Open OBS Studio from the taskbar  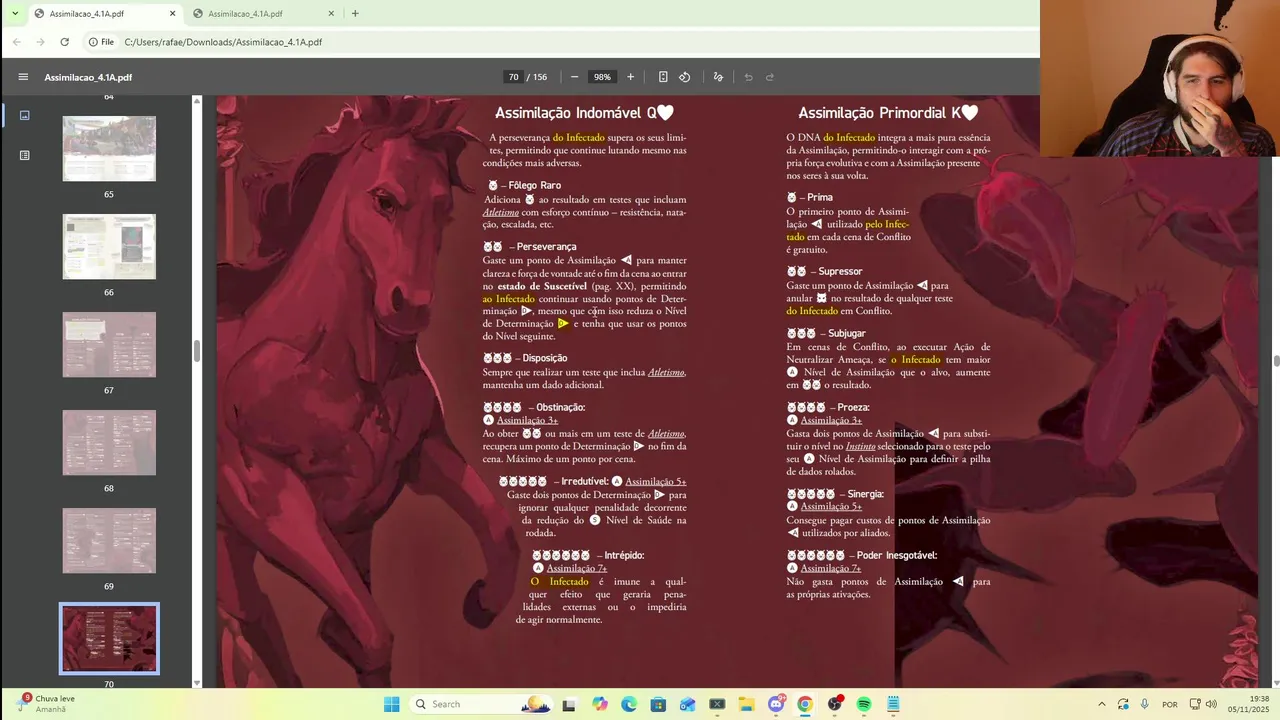tap(835, 704)
